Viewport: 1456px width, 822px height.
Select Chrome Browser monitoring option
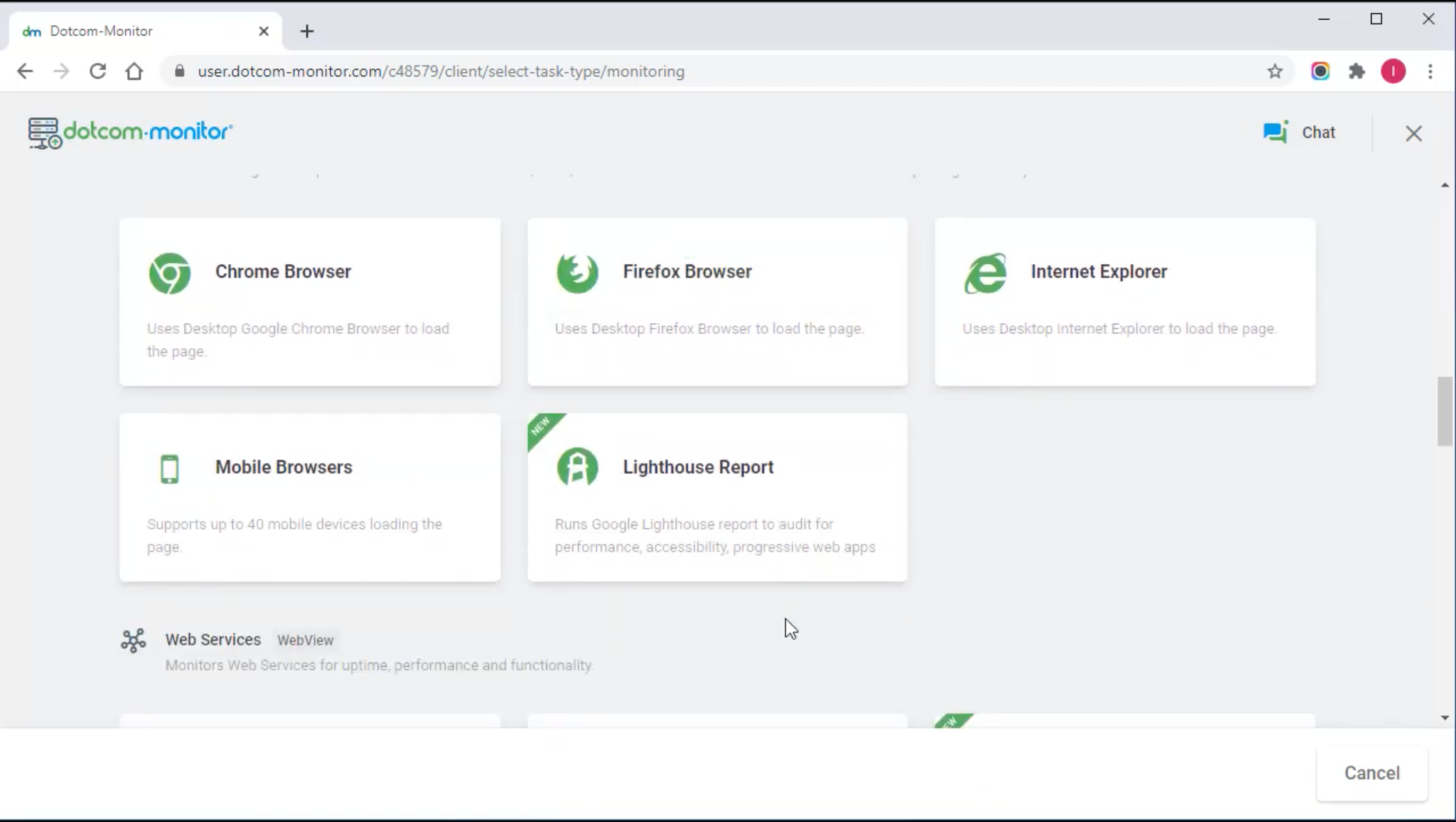[x=310, y=299]
